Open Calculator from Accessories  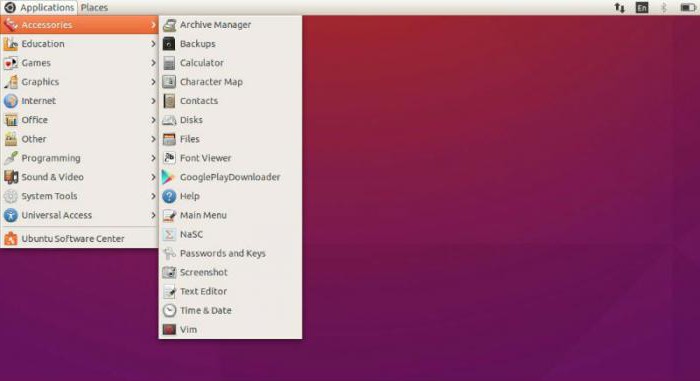(230, 63)
